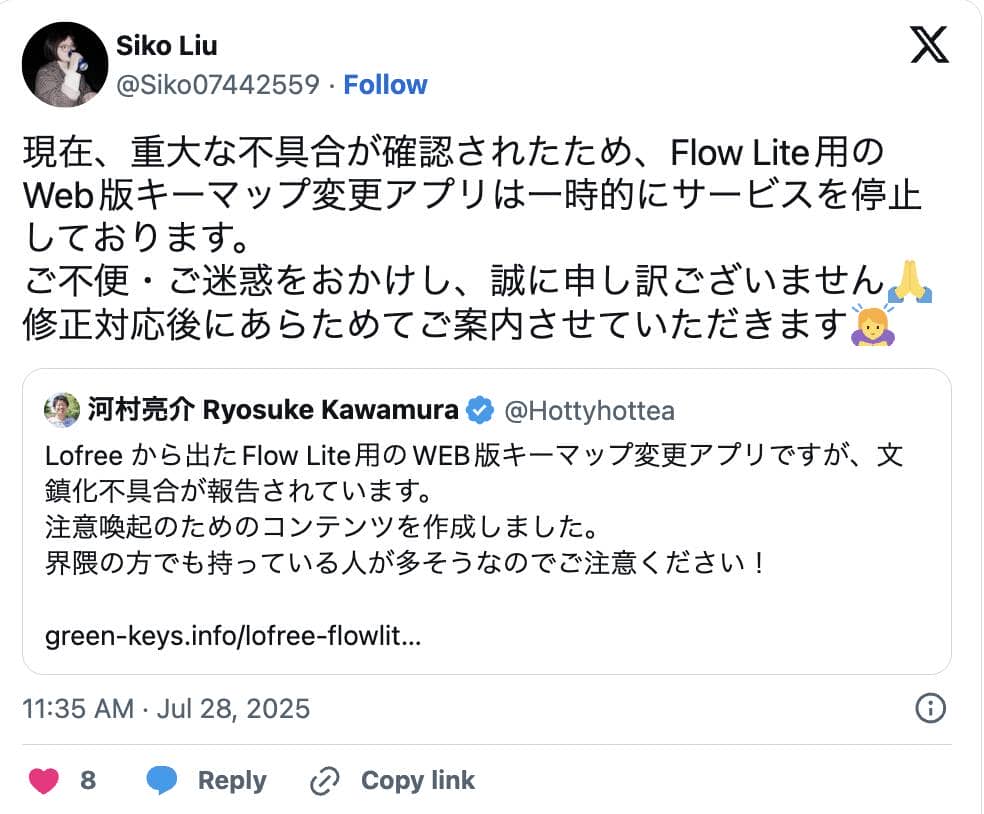Click the copy link chain icon
Viewport: 984px width, 814px height.
tap(325, 781)
